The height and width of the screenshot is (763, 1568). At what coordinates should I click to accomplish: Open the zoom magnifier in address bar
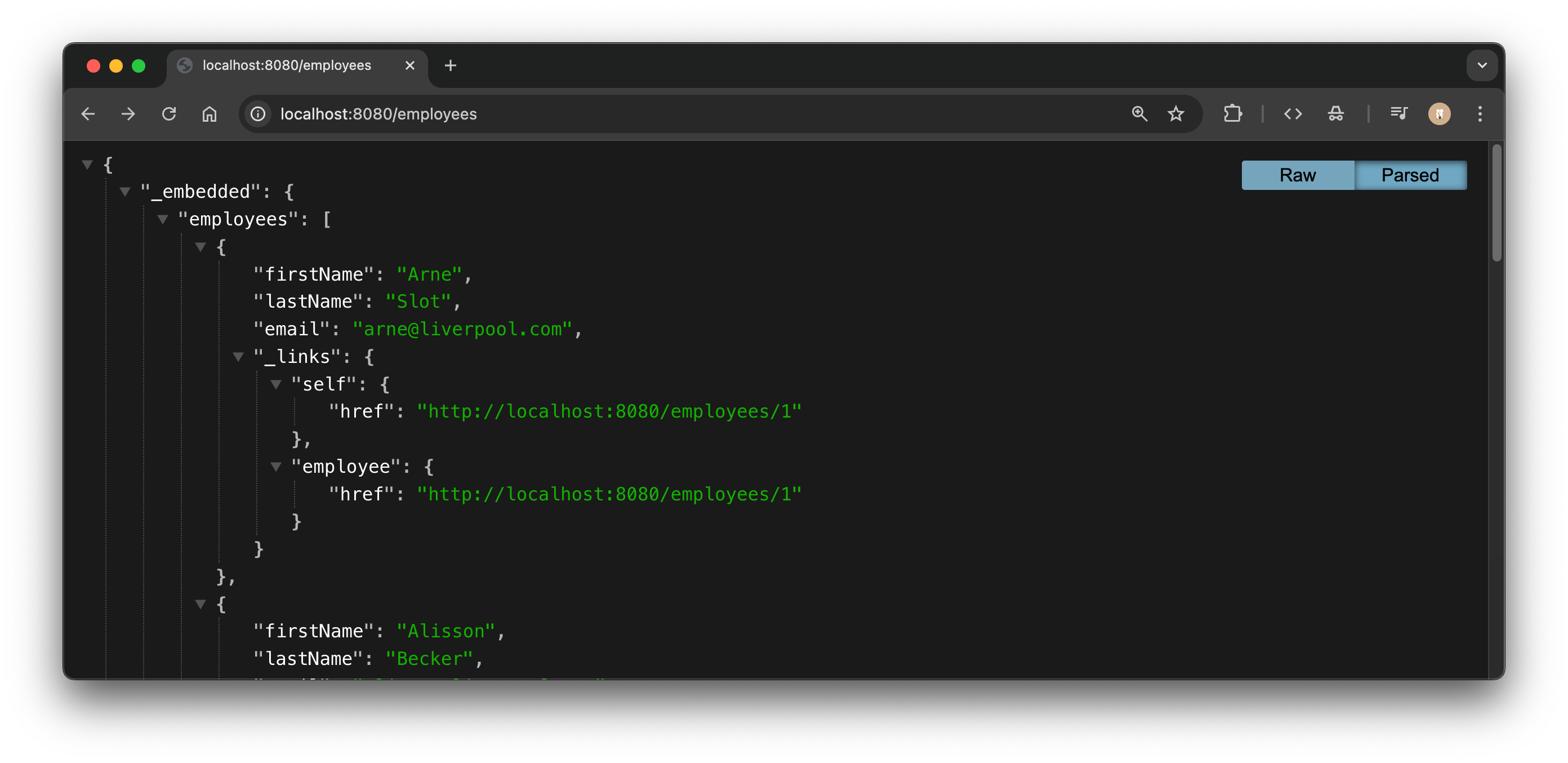coord(1139,114)
